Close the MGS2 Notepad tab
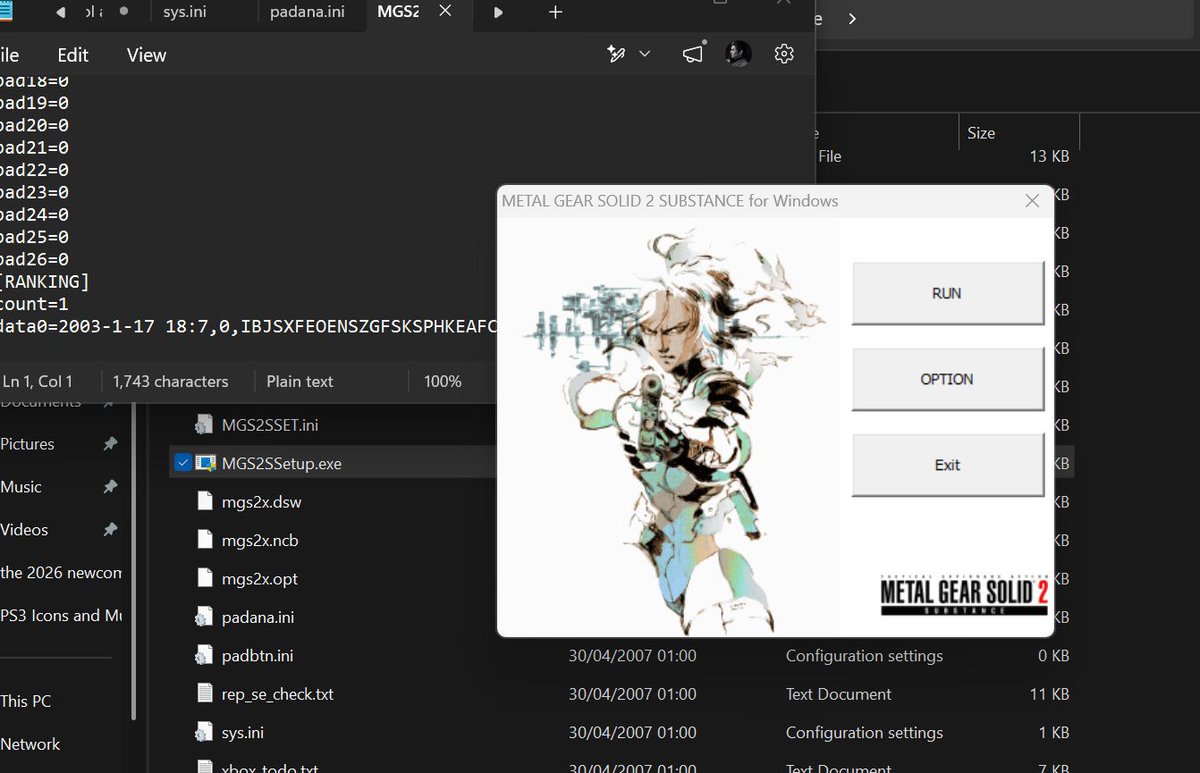Image resolution: width=1200 pixels, height=773 pixels. [445, 12]
